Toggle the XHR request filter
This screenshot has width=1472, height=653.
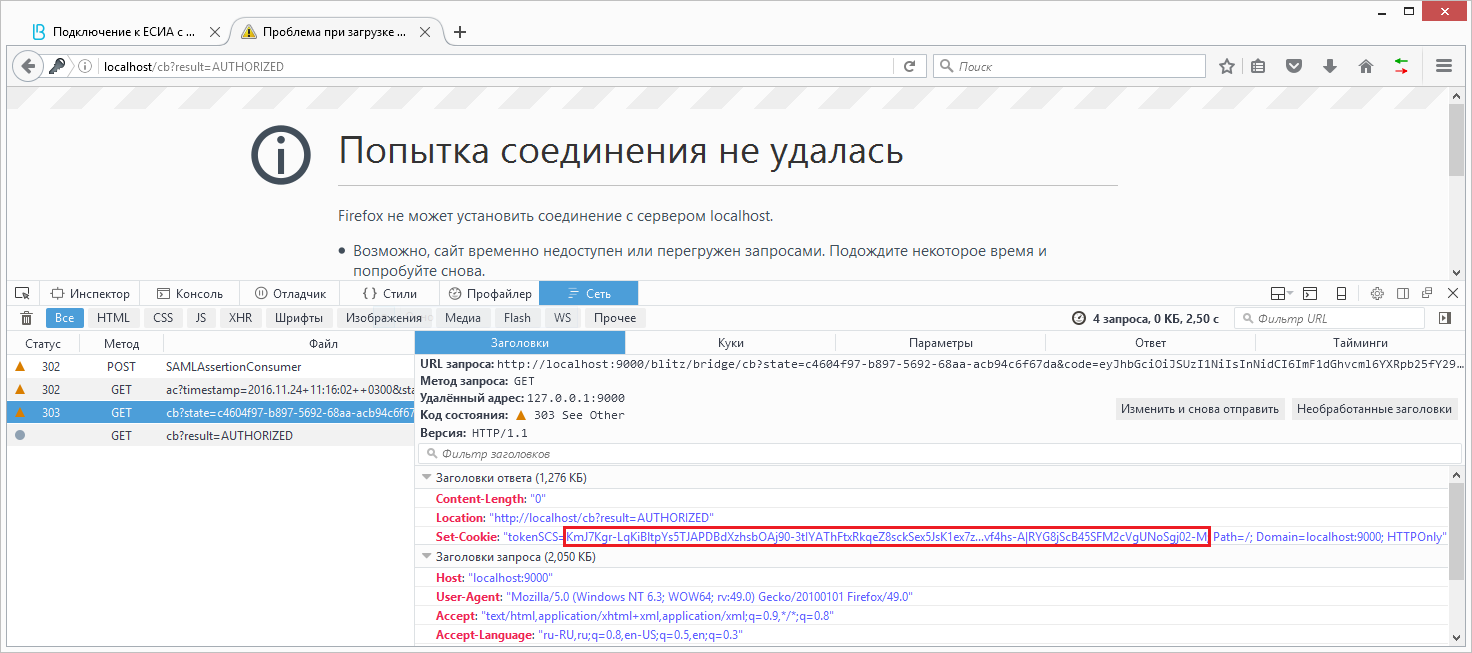(240, 318)
